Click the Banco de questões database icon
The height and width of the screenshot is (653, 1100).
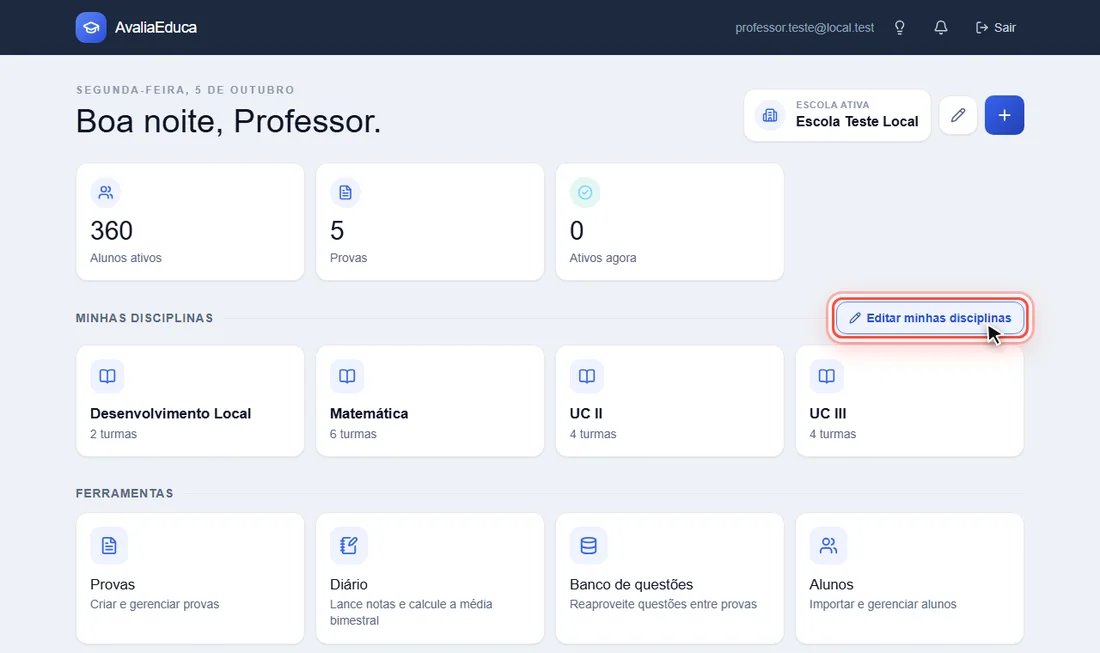589,546
